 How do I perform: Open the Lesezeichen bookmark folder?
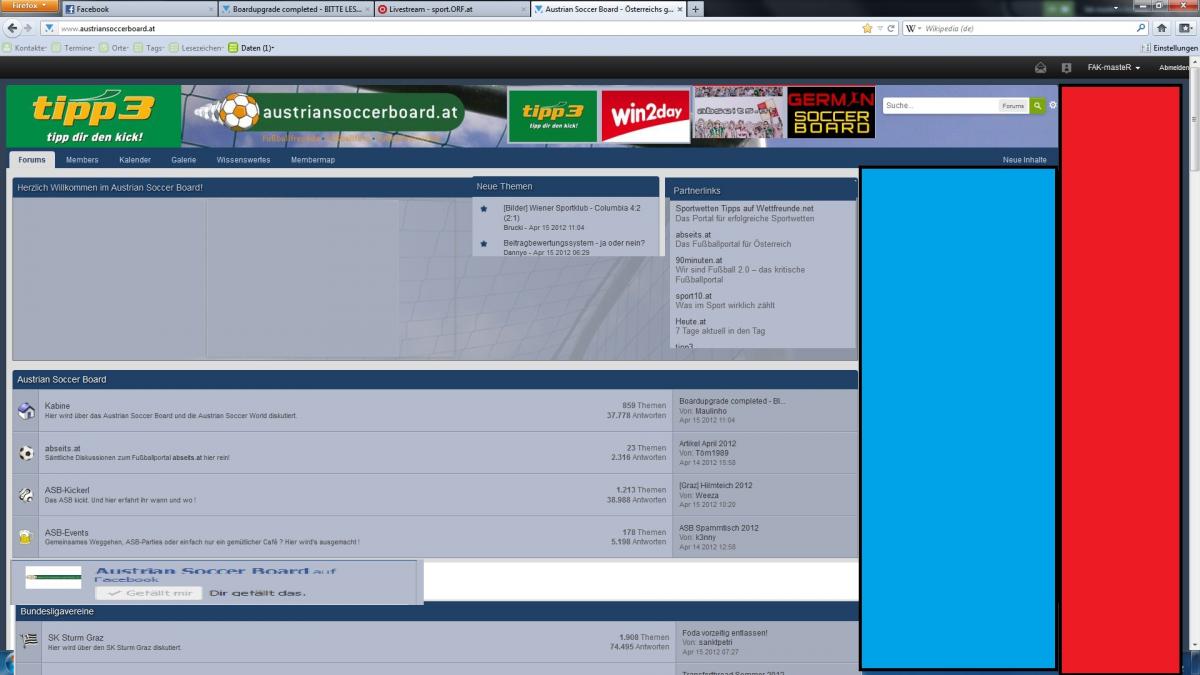(197, 47)
